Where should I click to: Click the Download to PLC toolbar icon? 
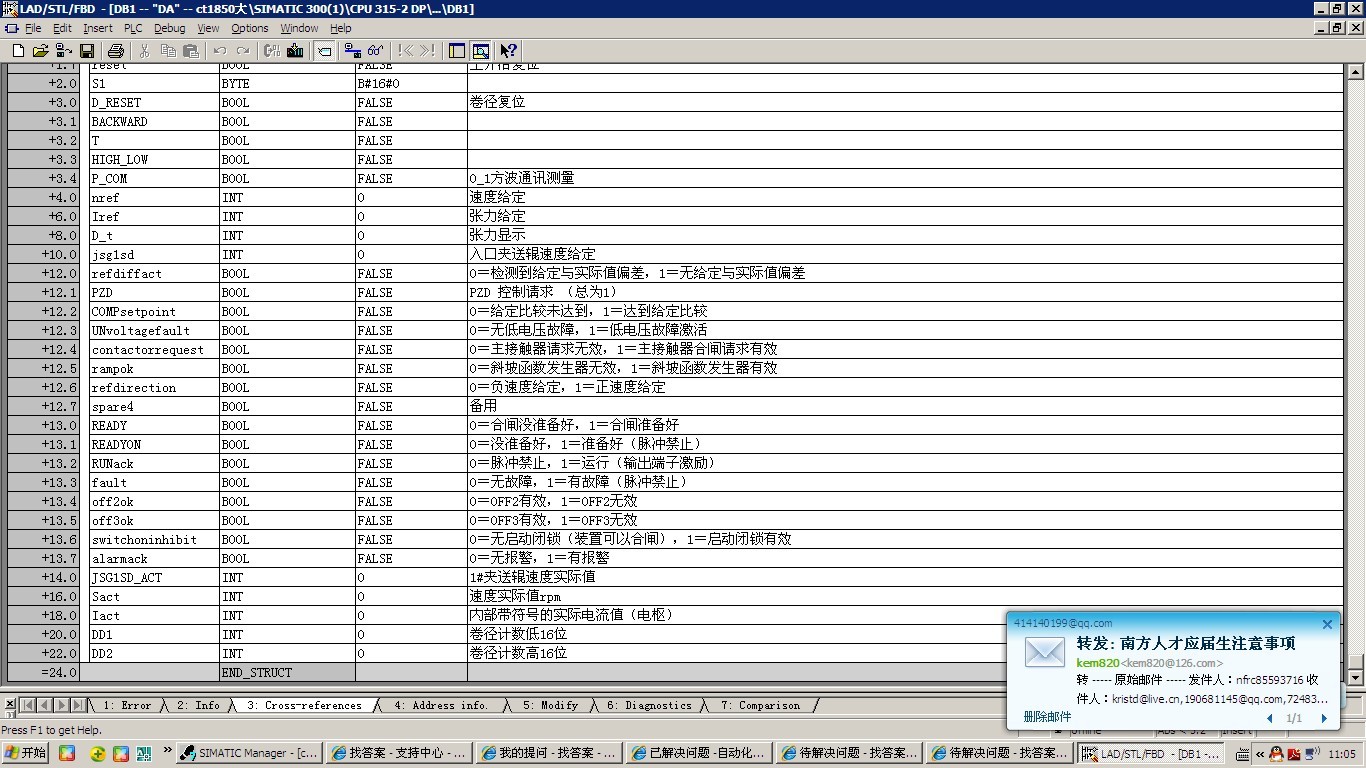295,50
